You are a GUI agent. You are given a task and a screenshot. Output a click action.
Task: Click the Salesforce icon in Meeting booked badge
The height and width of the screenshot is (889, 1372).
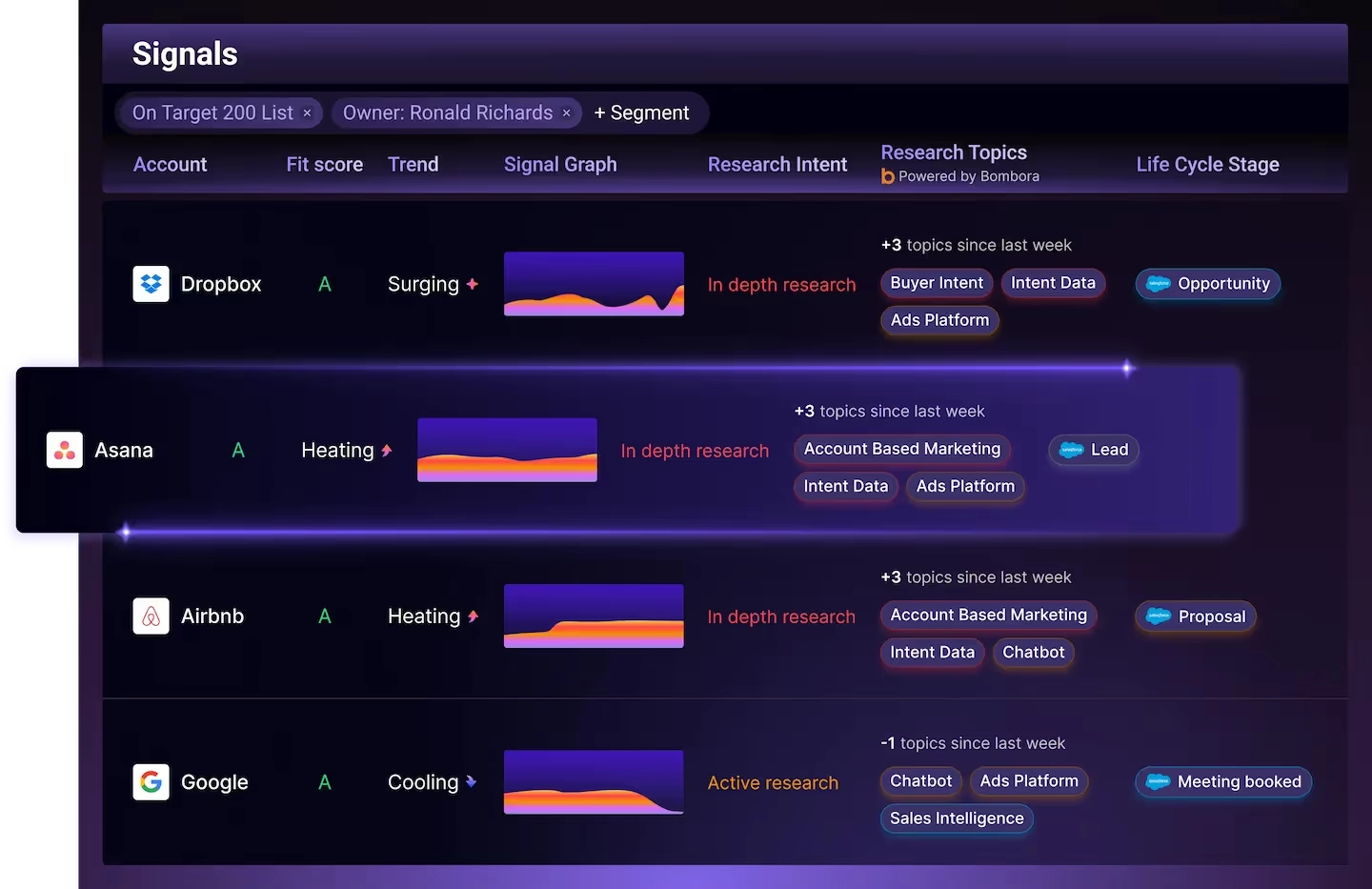(x=1159, y=782)
